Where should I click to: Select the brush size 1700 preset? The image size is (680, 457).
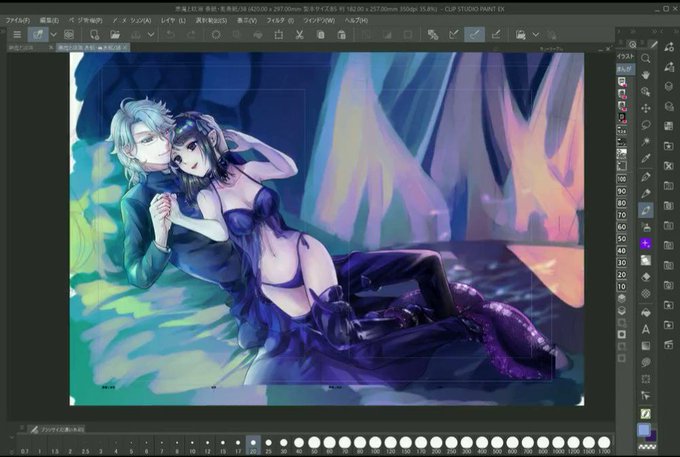604,445
